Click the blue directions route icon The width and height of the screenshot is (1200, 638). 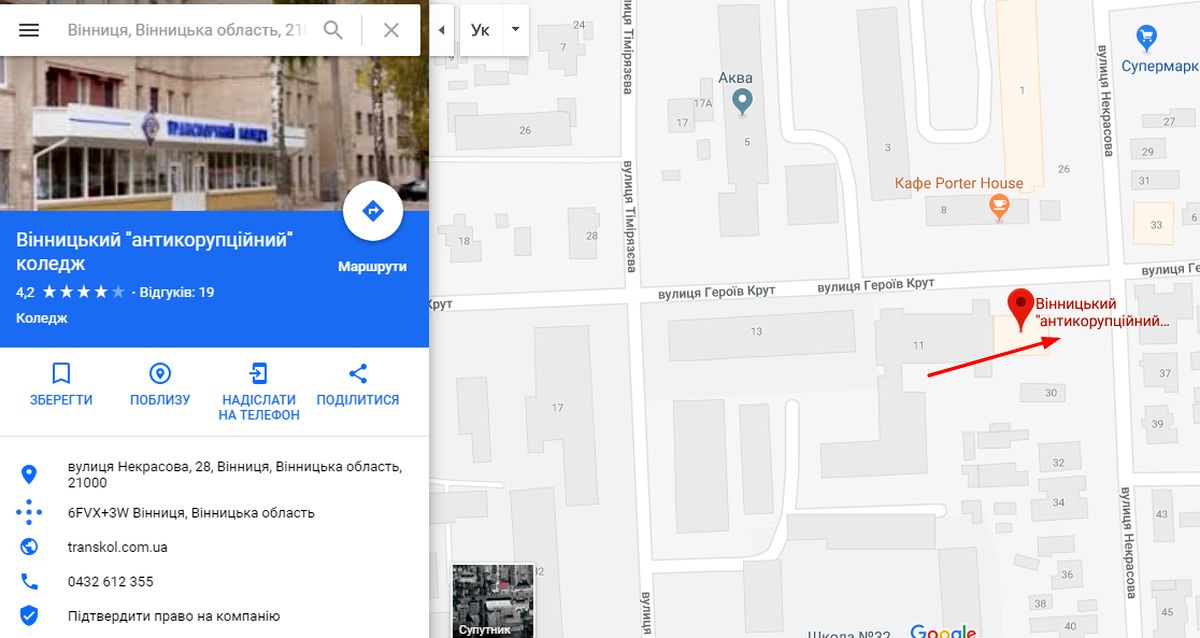point(373,212)
